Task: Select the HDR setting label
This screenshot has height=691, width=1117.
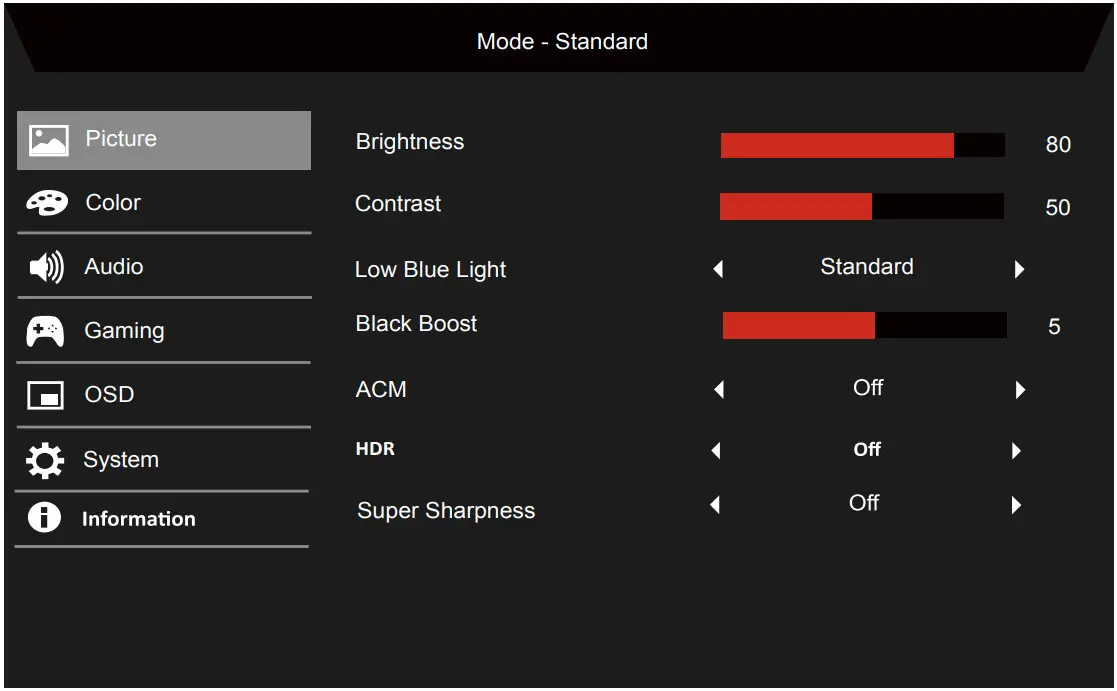Action: click(375, 449)
